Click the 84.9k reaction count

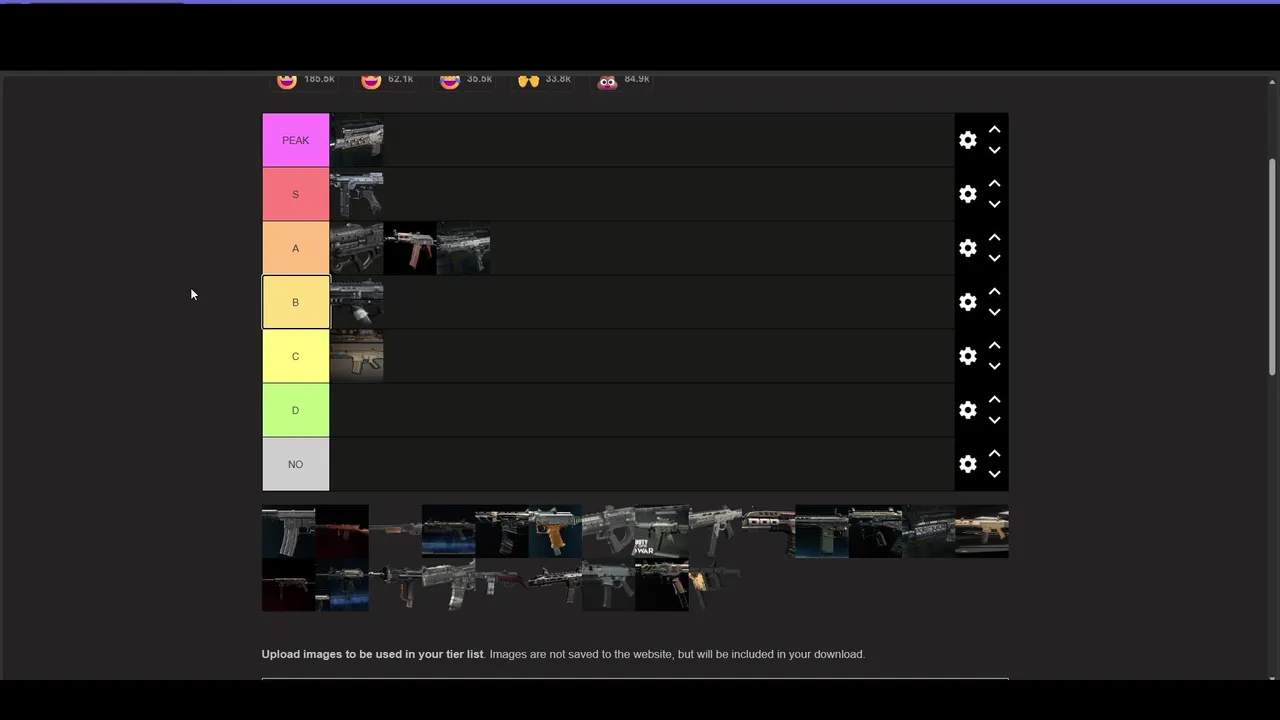click(x=637, y=79)
